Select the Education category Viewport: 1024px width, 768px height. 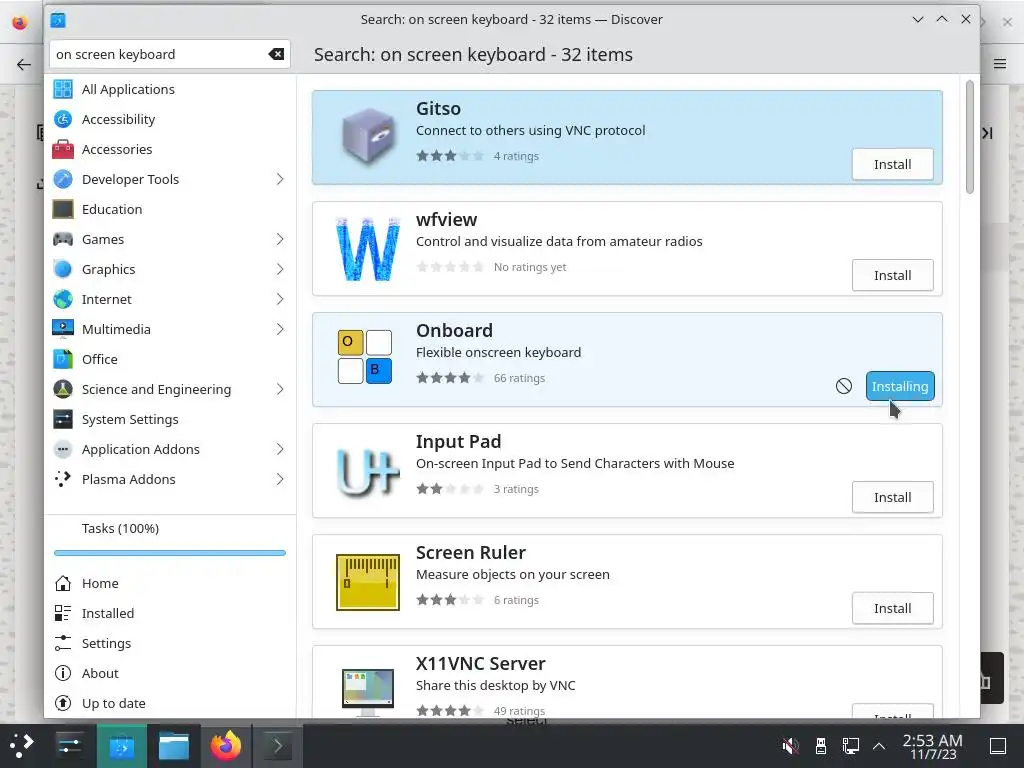pos(170,210)
